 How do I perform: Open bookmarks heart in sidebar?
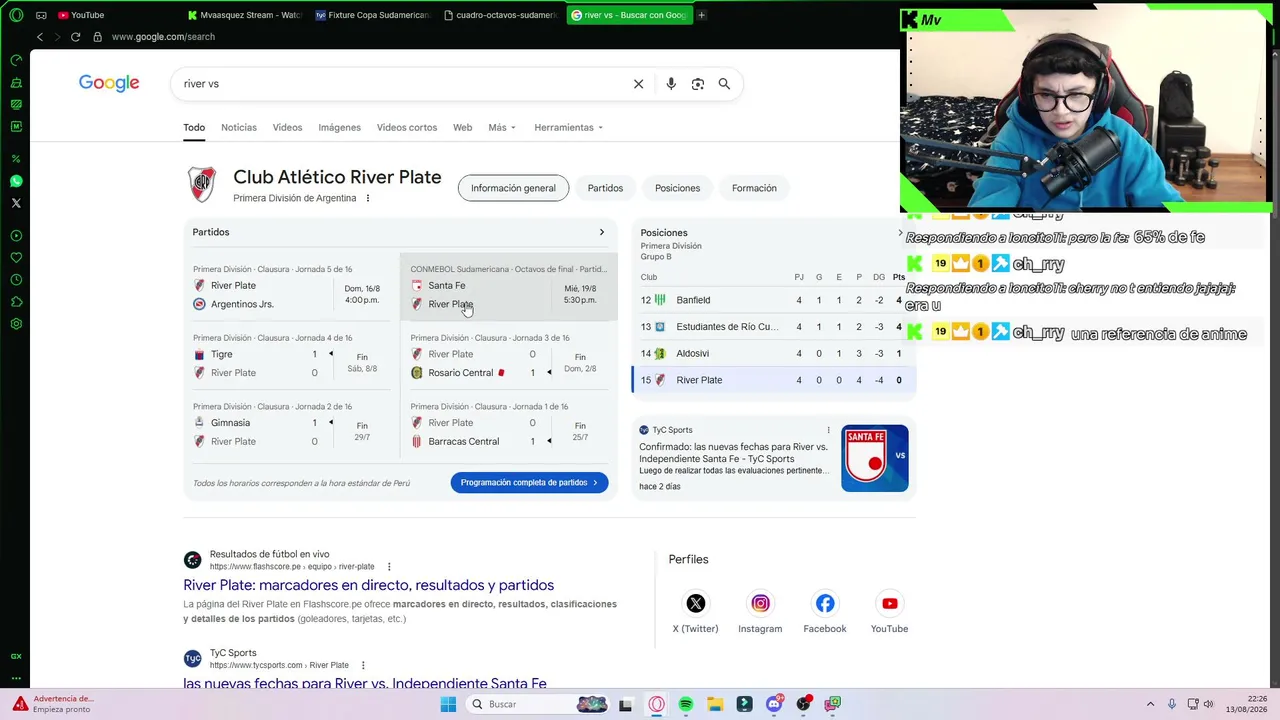(16, 258)
